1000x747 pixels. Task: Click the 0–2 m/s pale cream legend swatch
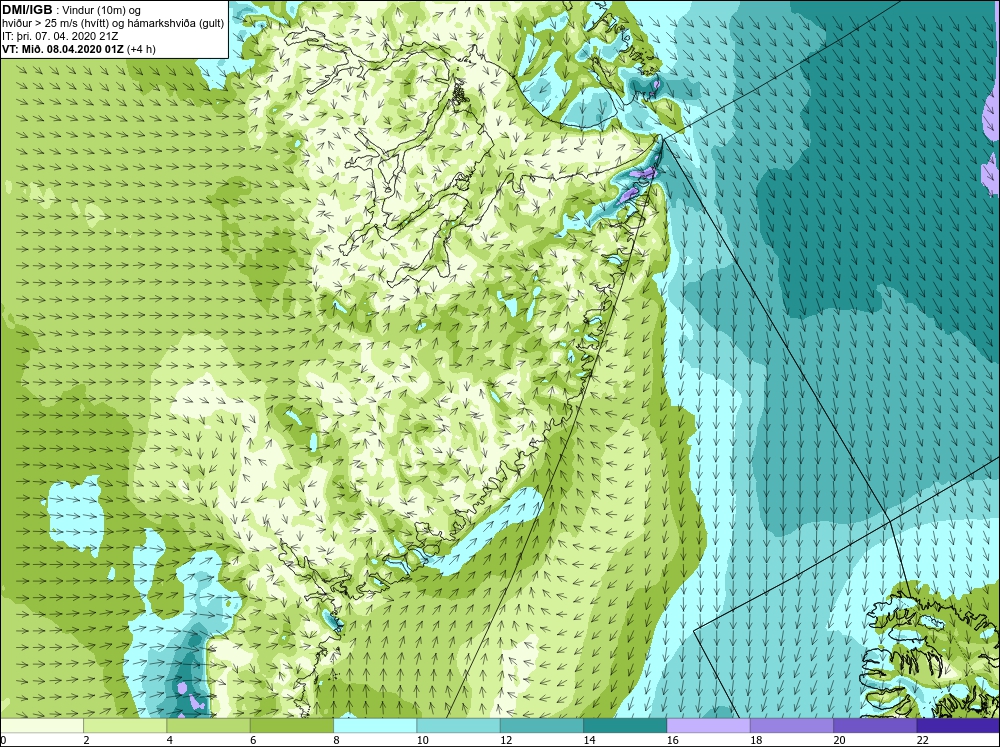point(42,725)
